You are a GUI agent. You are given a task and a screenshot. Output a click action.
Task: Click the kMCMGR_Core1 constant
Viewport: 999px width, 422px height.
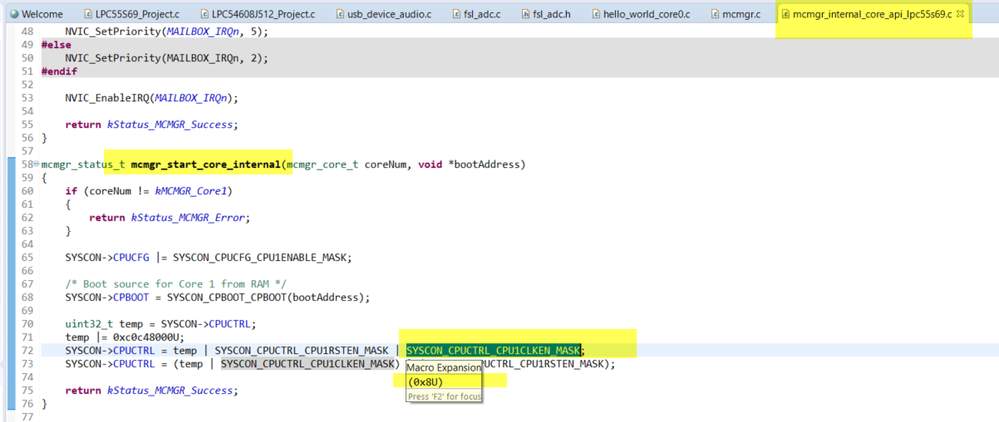(x=191, y=191)
